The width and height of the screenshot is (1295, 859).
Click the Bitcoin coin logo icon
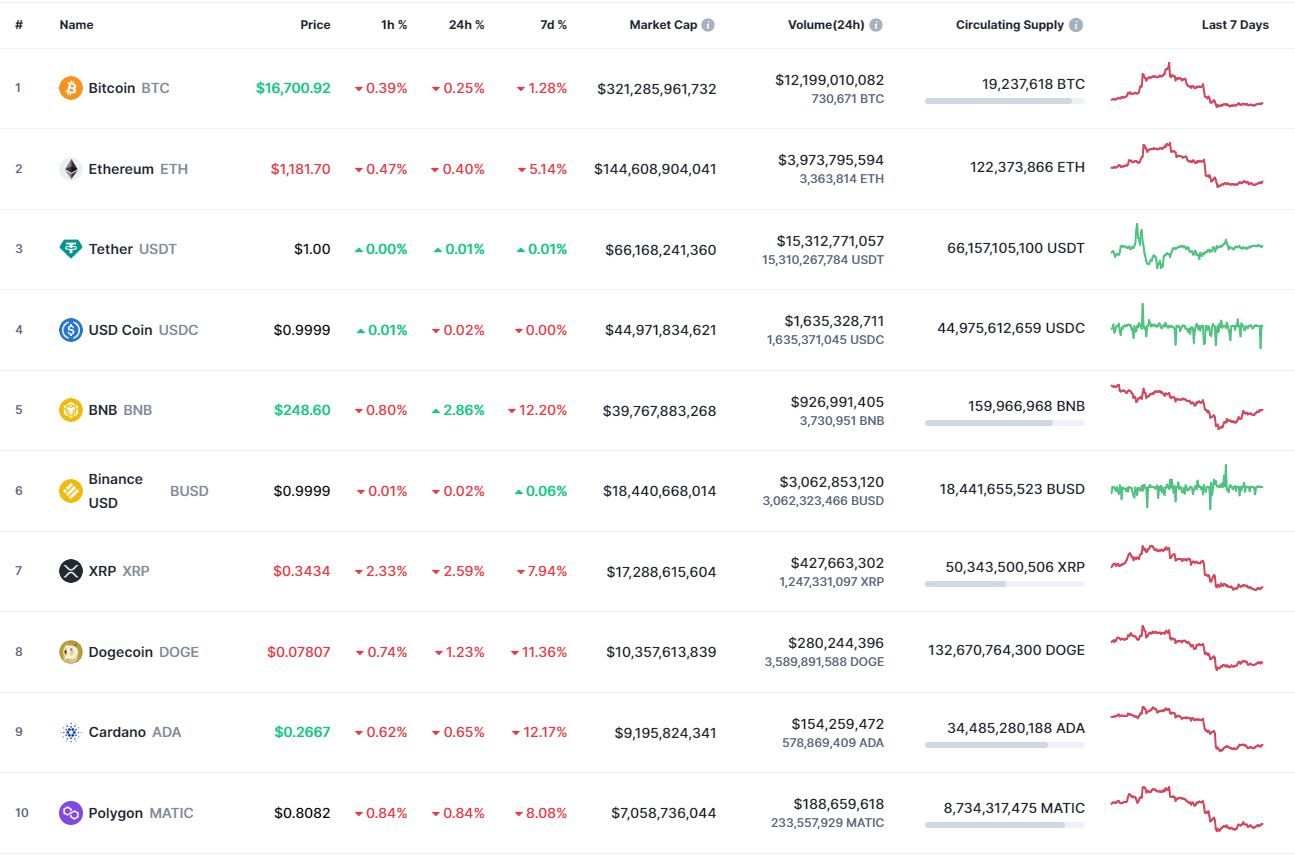70,88
